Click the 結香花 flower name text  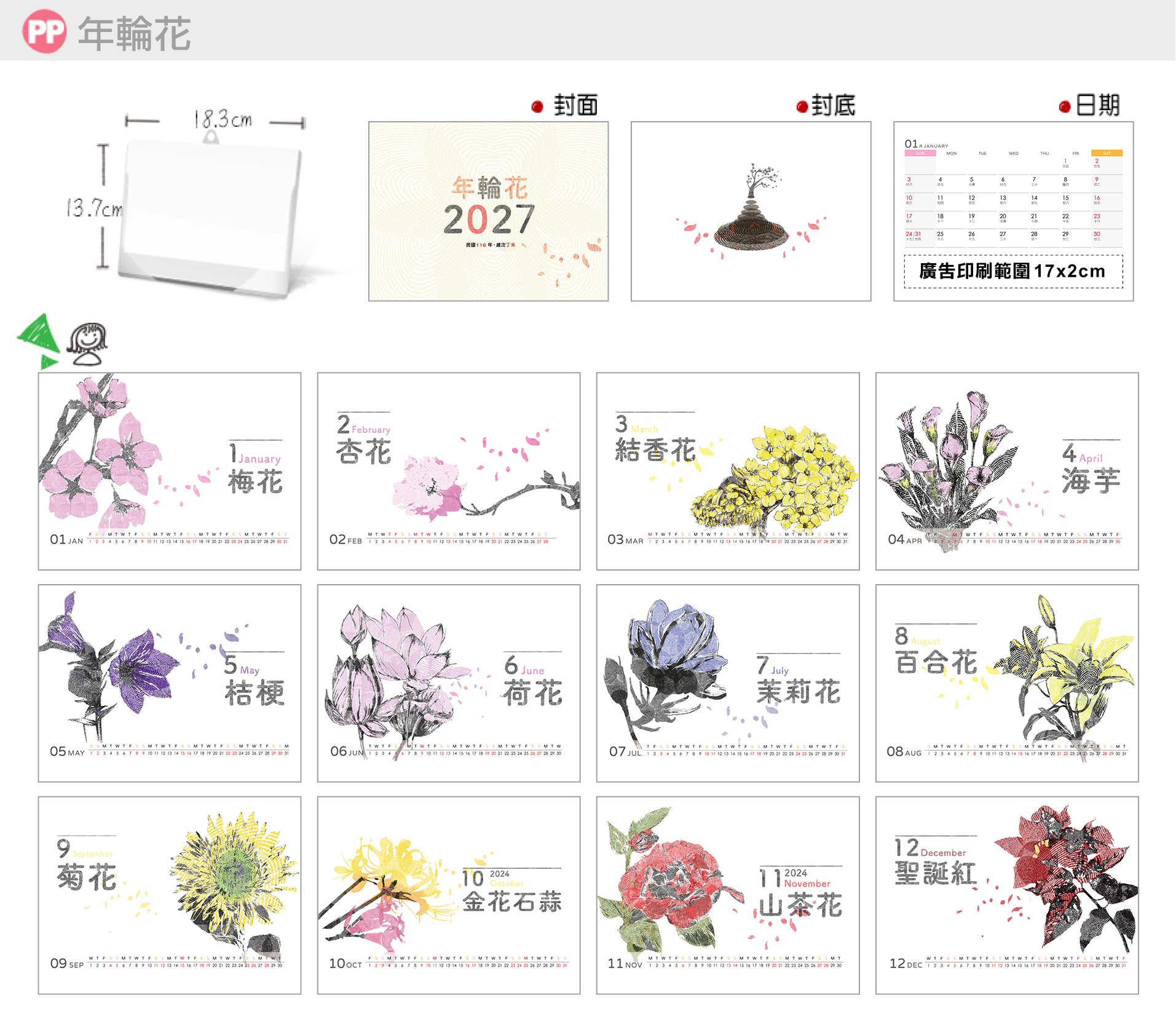[655, 450]
